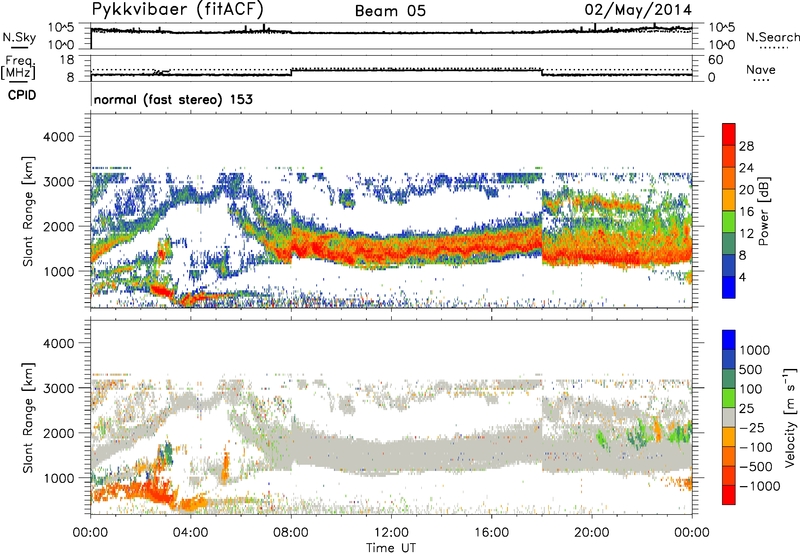Click the '4000' tick on power panel
This screenshot has width=800, height=554.
pos(58,137)
